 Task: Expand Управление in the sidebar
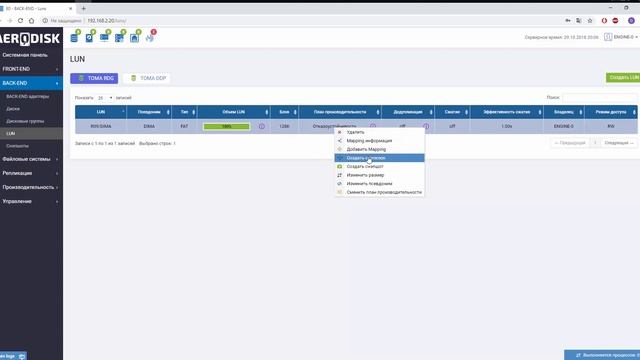(x=31, y=201)
